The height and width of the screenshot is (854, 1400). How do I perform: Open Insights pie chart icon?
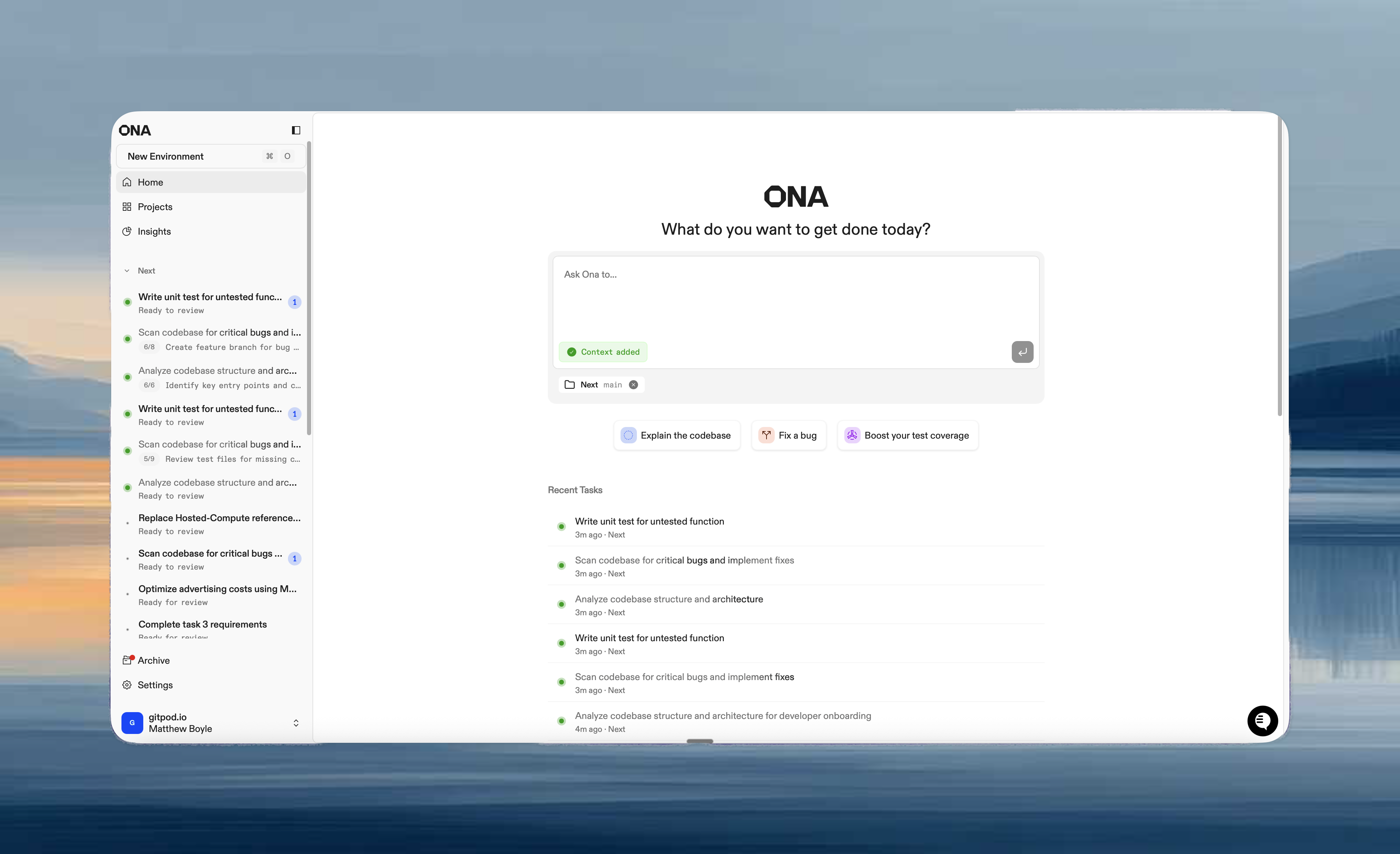click(x=127, y=231)
